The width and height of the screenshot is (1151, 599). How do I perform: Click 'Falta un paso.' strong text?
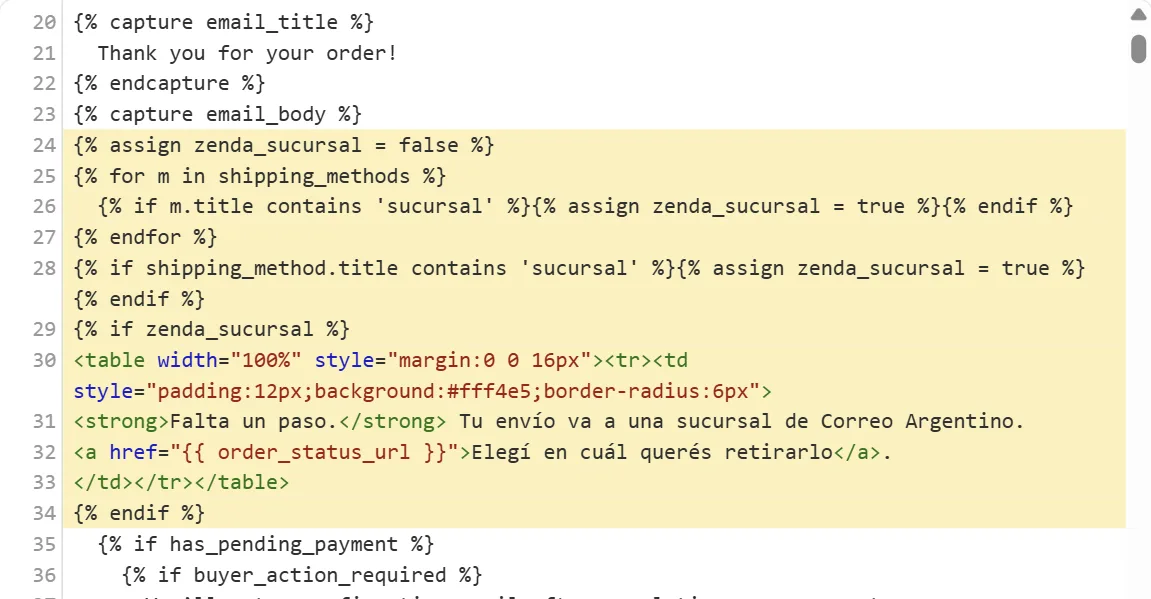click(253, 421)
